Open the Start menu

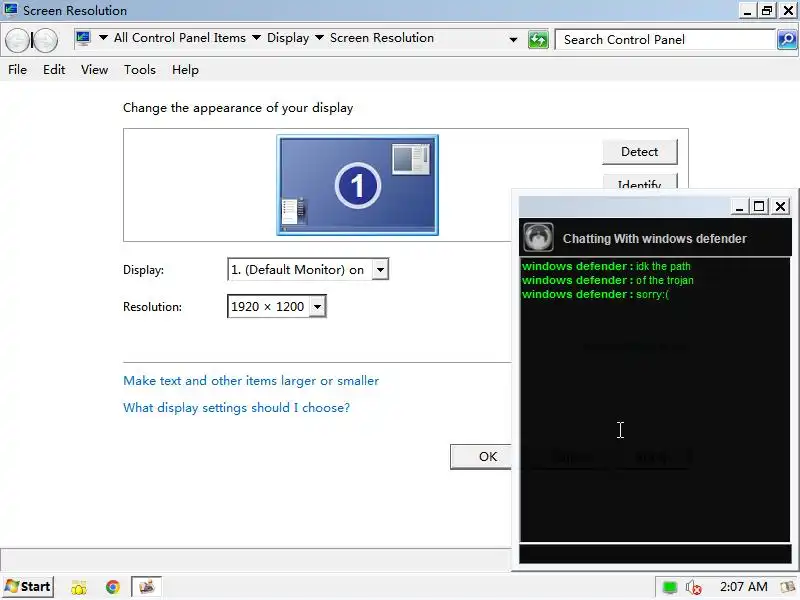(28, 587)
